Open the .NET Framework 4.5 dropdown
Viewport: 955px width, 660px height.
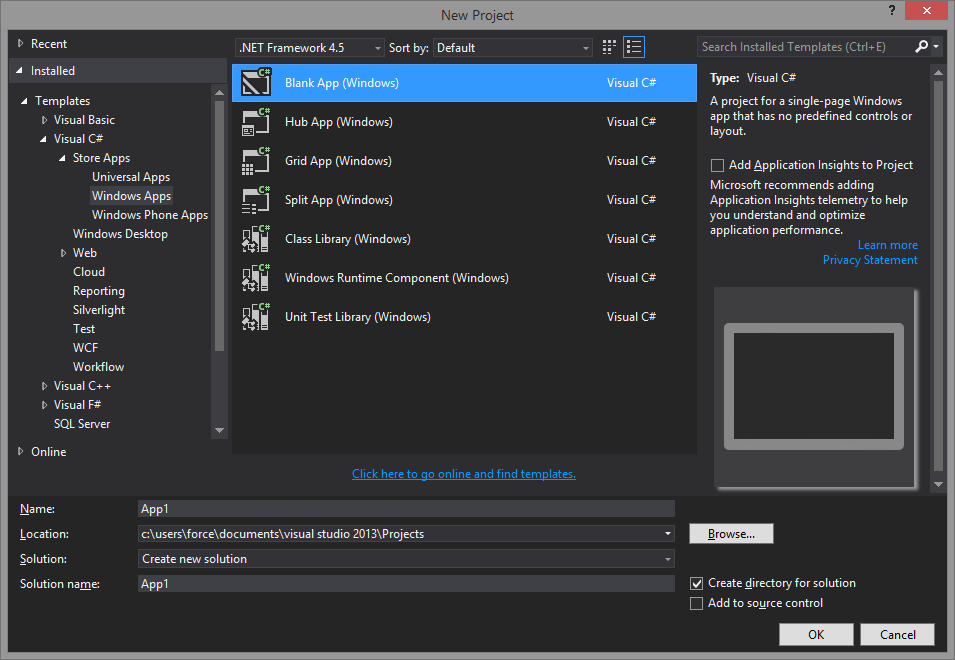378,47
